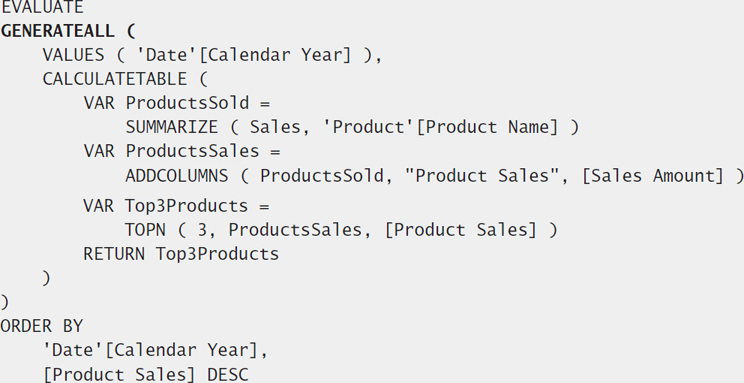The height and width of the screenshot is (383, 744).
Task: Click the TOPN function name
Action: click(145, 230)
